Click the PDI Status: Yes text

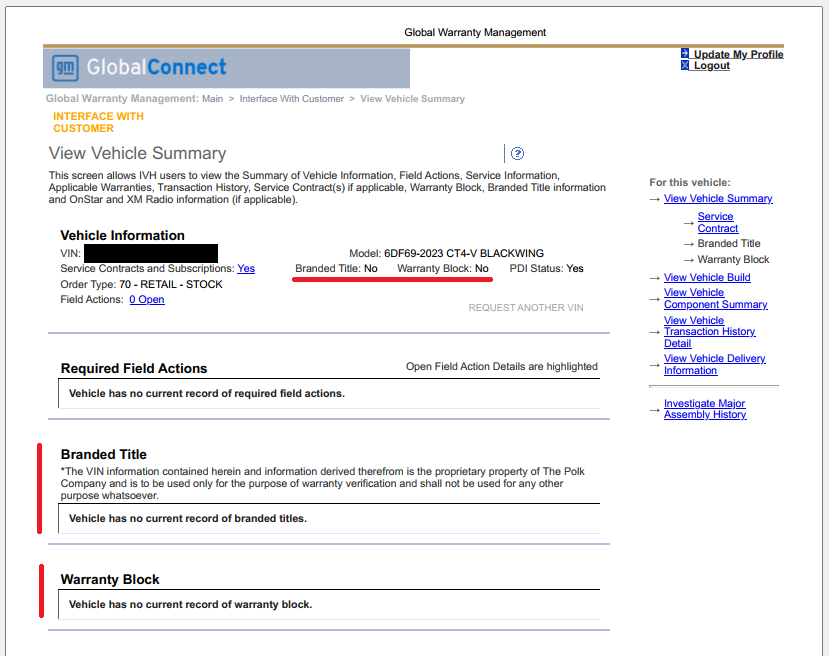tap(546, 269)
